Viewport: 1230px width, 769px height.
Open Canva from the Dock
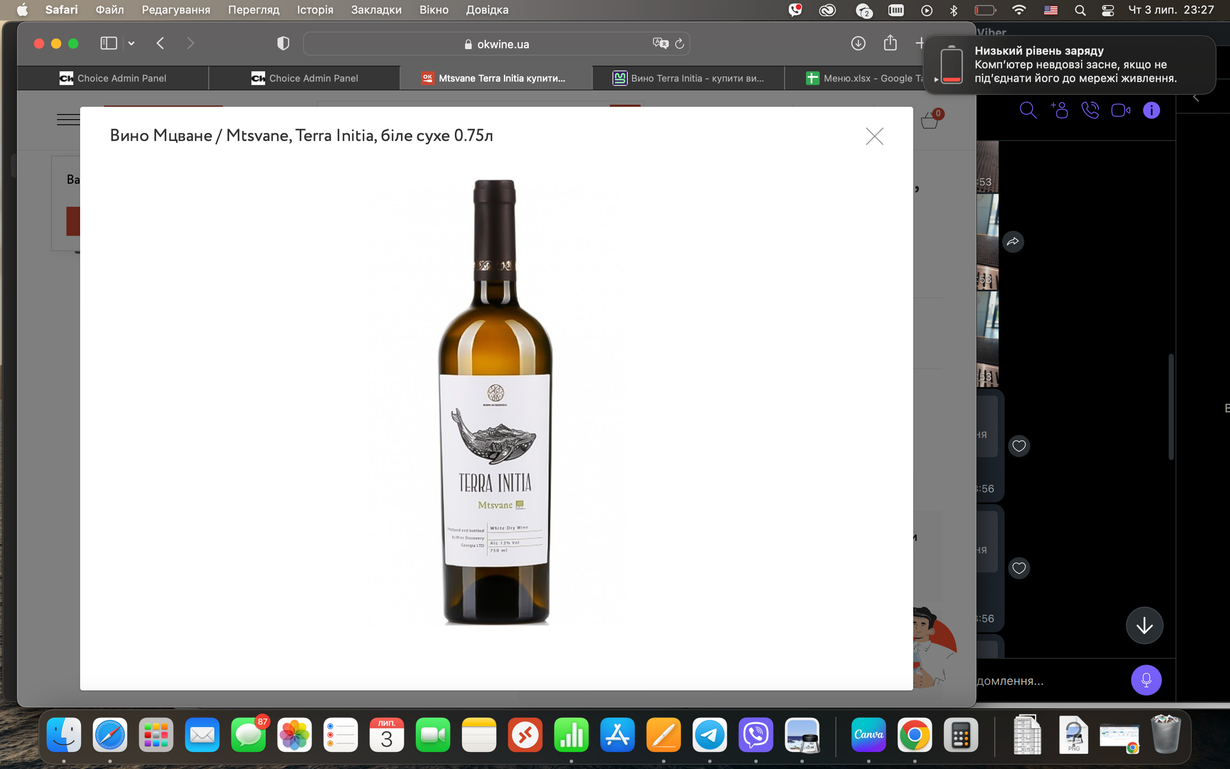[x=868, y=735]
